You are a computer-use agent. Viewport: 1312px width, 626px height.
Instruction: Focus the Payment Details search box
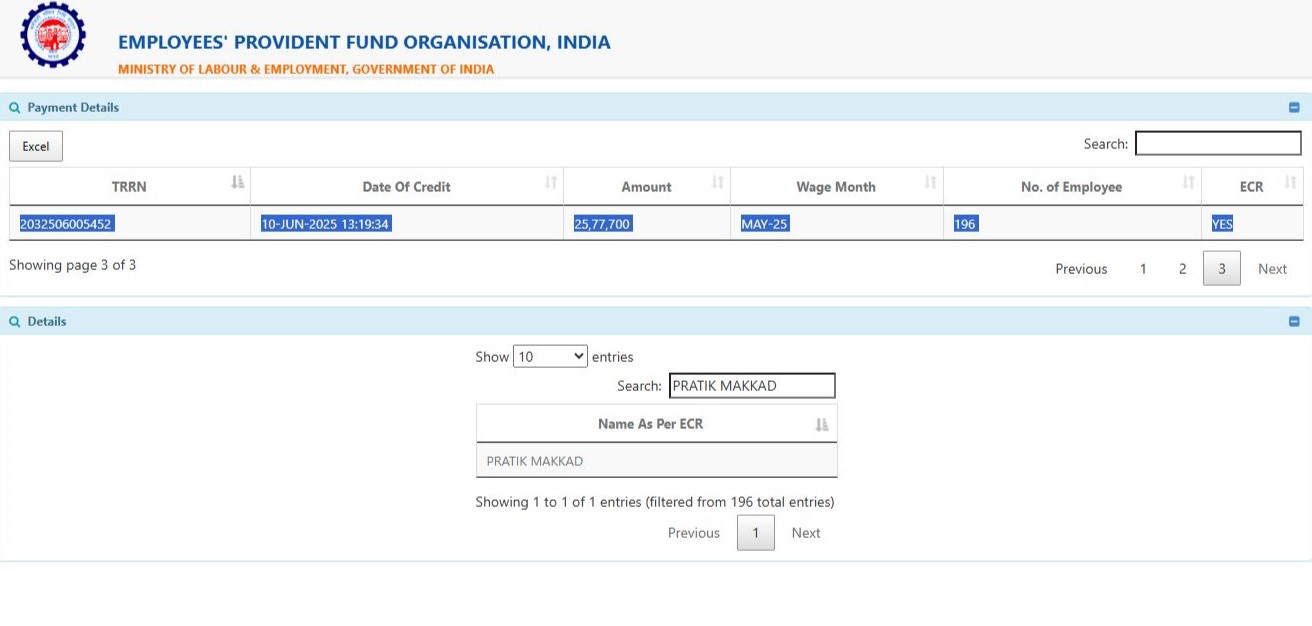pyautogui.click(x=1218, y=144)
